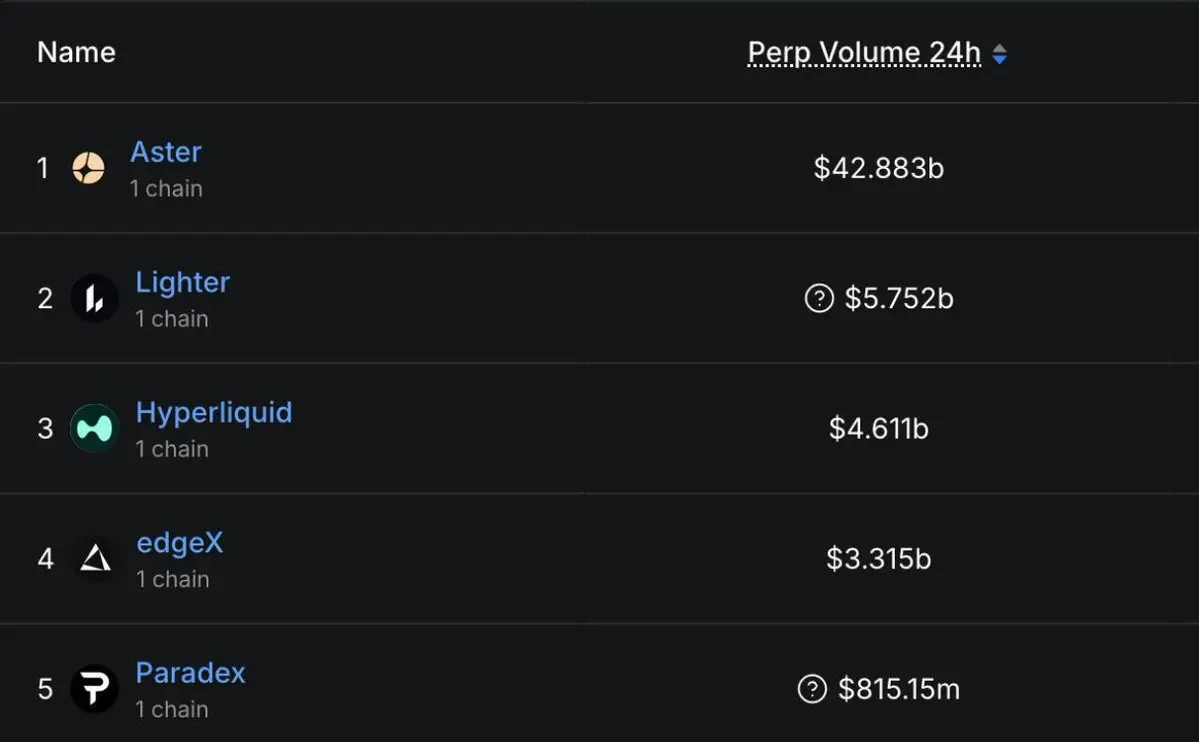Open the edgeX protocol link
1199x742 pixels.
point(180,543)
